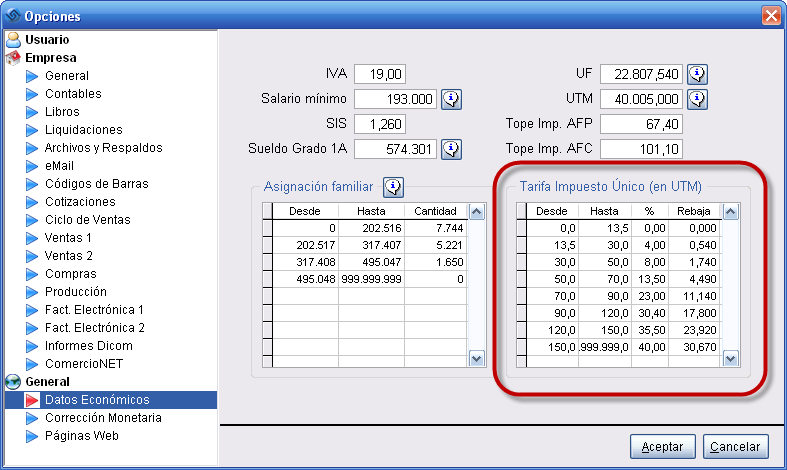
Task: Click the UF value field
Action: click(x=641, y=74)
